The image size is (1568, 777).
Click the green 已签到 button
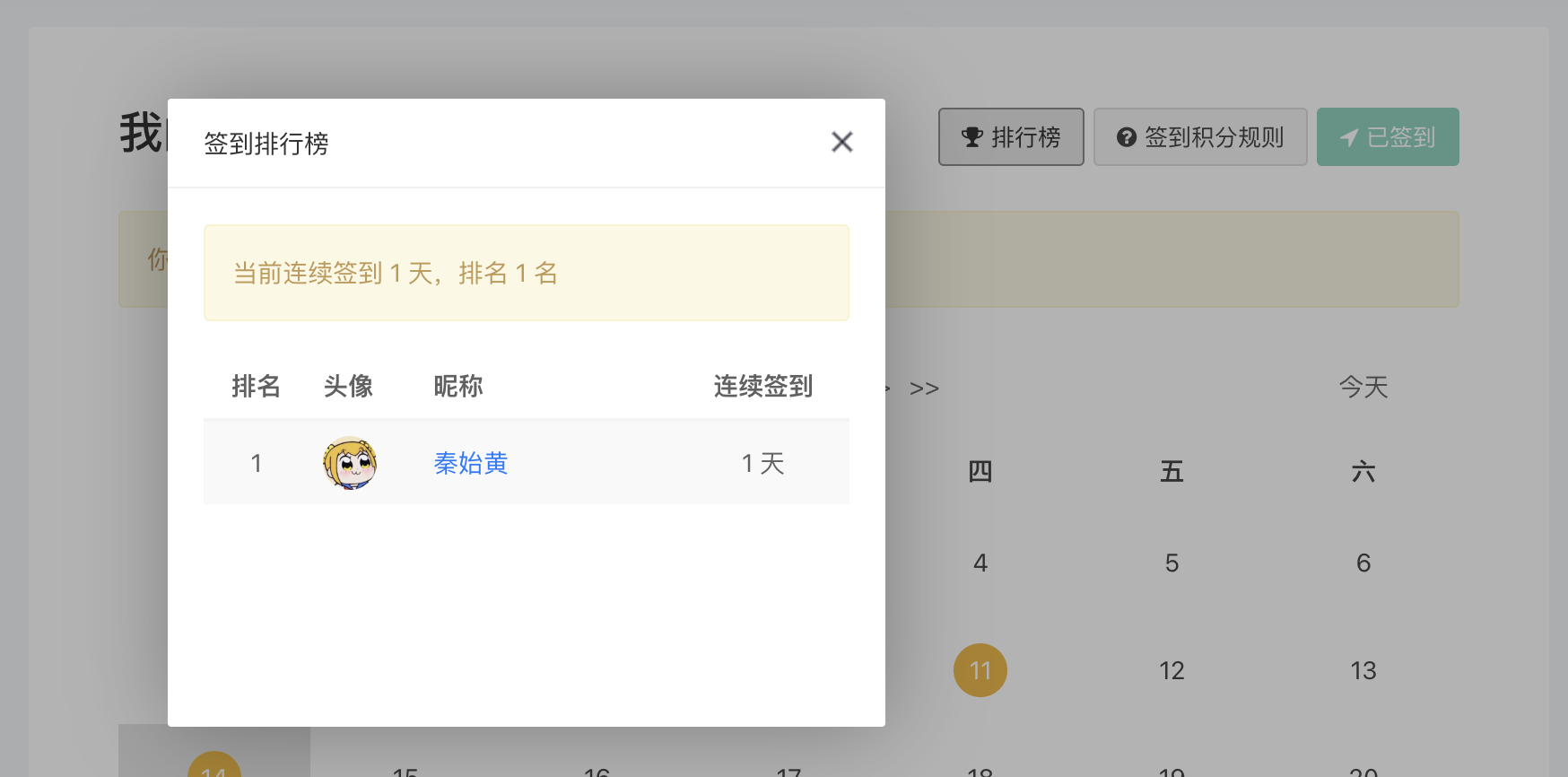tap(1388, 137)
